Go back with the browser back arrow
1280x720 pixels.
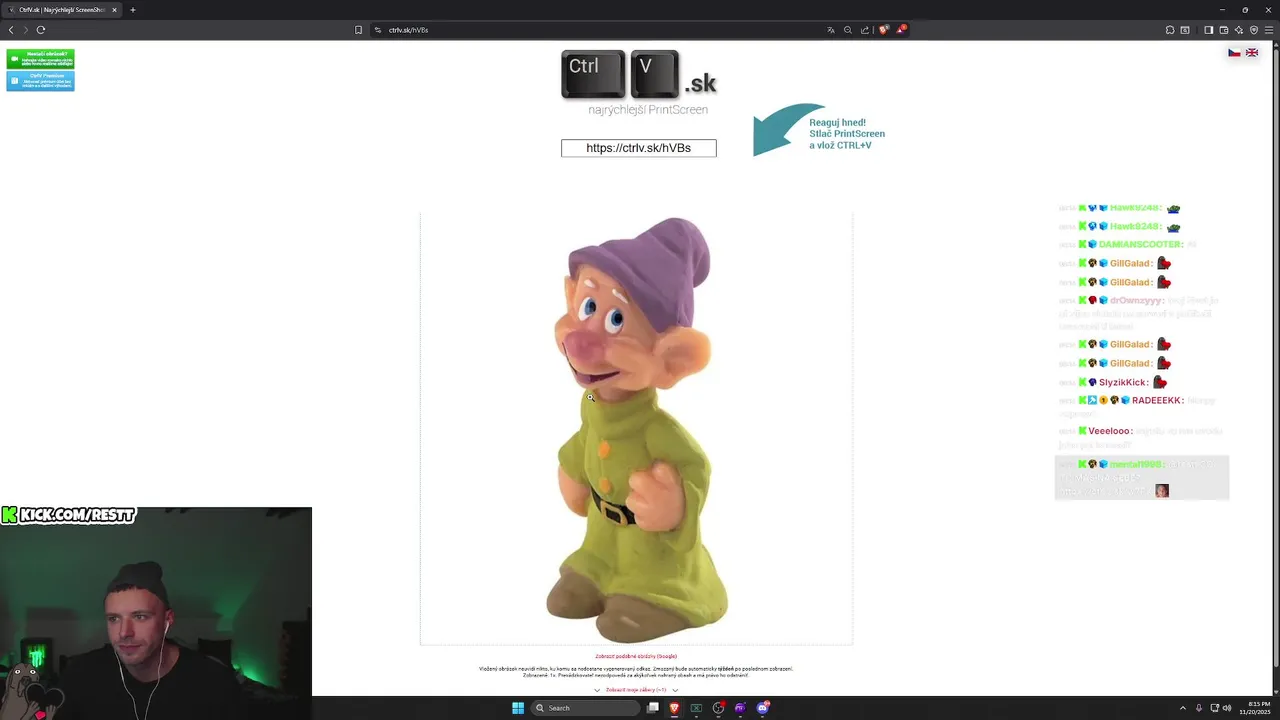(x=11, y=30)
